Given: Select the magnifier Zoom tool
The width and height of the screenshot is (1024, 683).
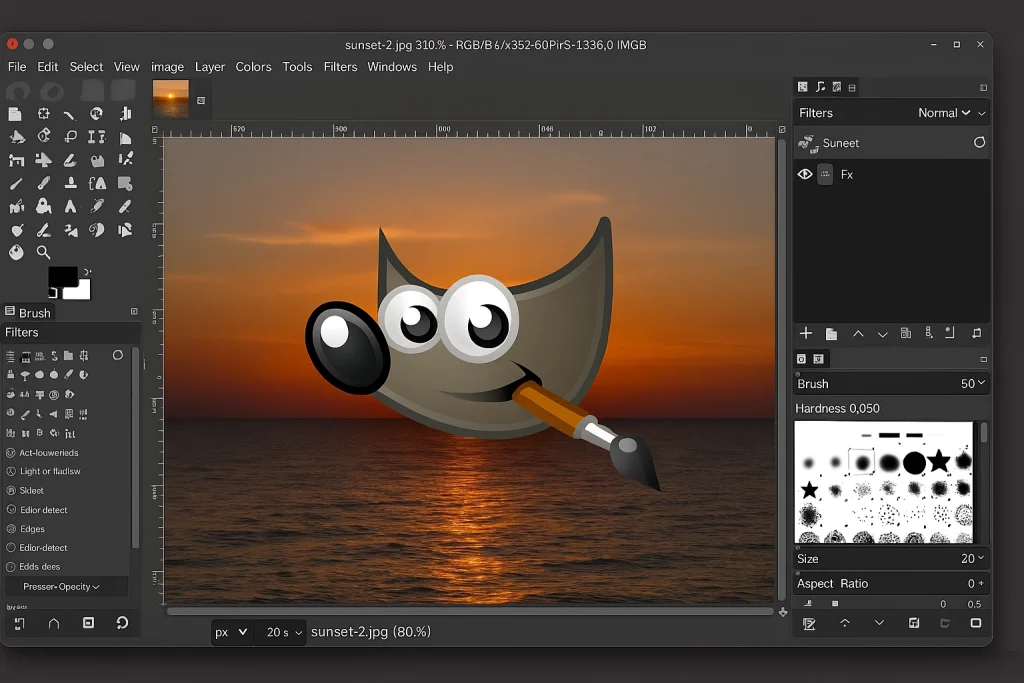Looking at the screenshot, I should point(43,252).
